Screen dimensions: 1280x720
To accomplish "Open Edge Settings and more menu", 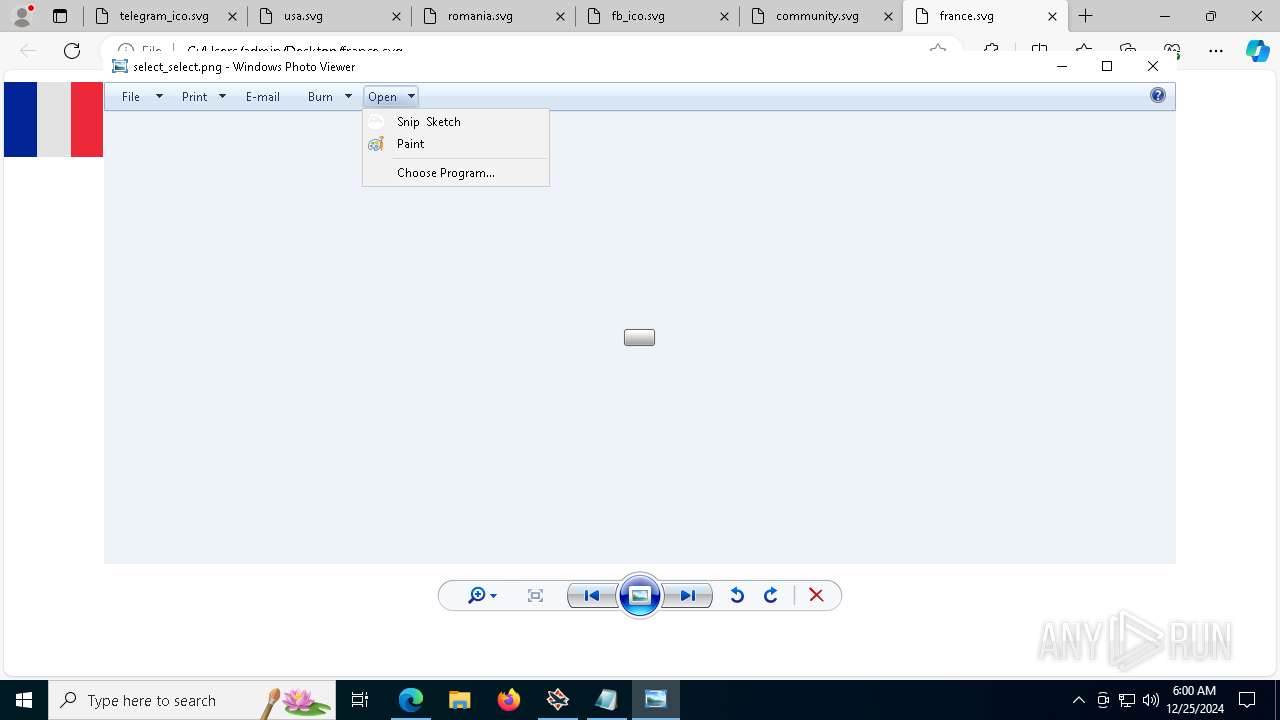I will coord(1216,51).
